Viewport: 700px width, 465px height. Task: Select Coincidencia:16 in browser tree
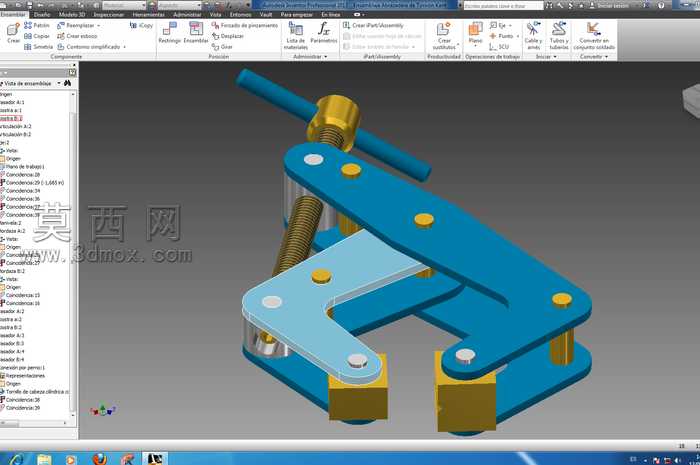click(x=20, y=303)
